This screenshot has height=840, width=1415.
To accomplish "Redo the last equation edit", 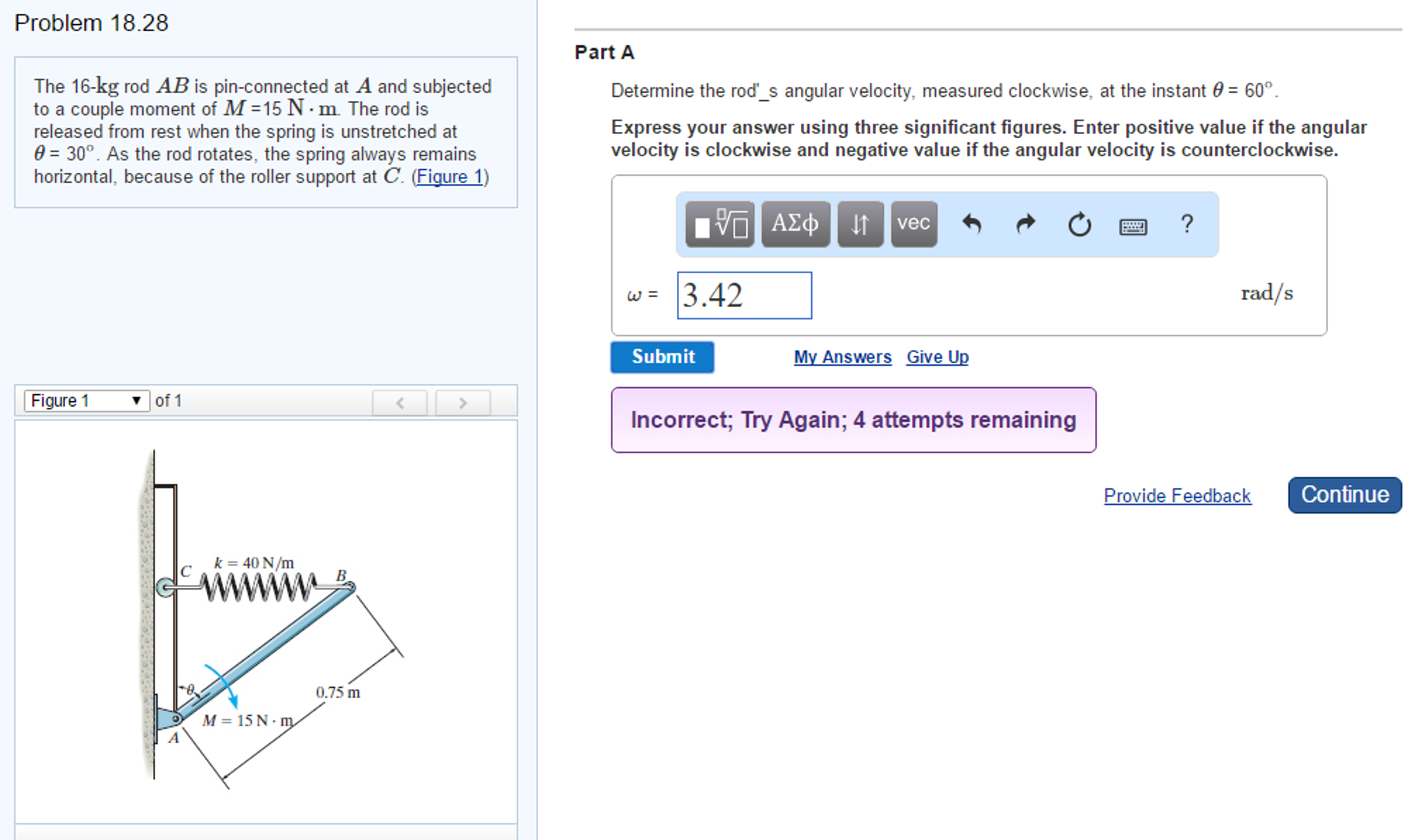I will 1026,224.
